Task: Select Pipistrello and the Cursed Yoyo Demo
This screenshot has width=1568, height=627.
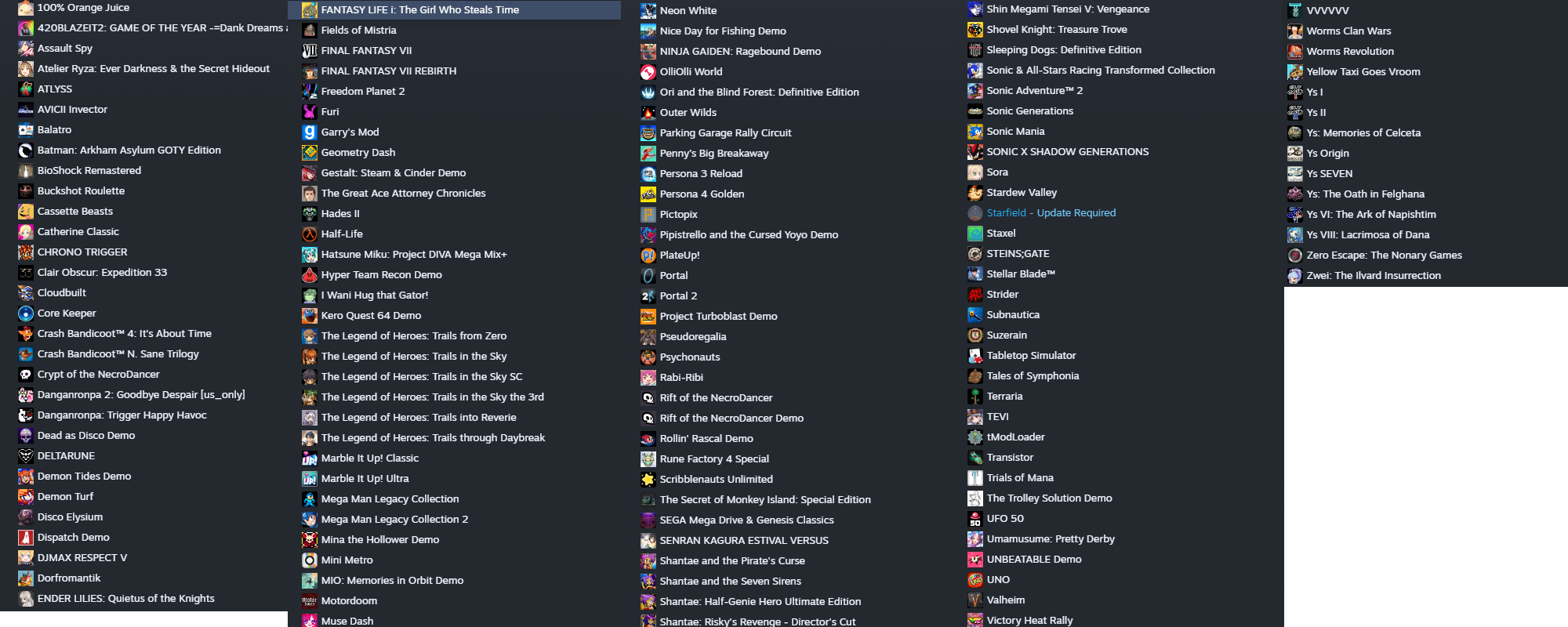Action: point(749,235)
